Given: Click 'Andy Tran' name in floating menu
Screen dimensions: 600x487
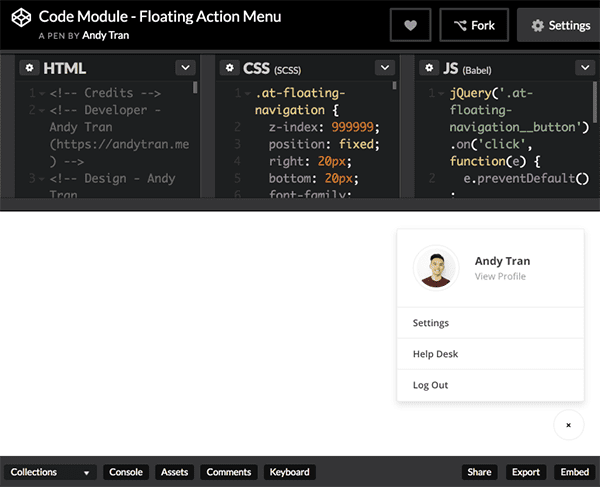Looking at the screenshot, I should click(502, 261).
